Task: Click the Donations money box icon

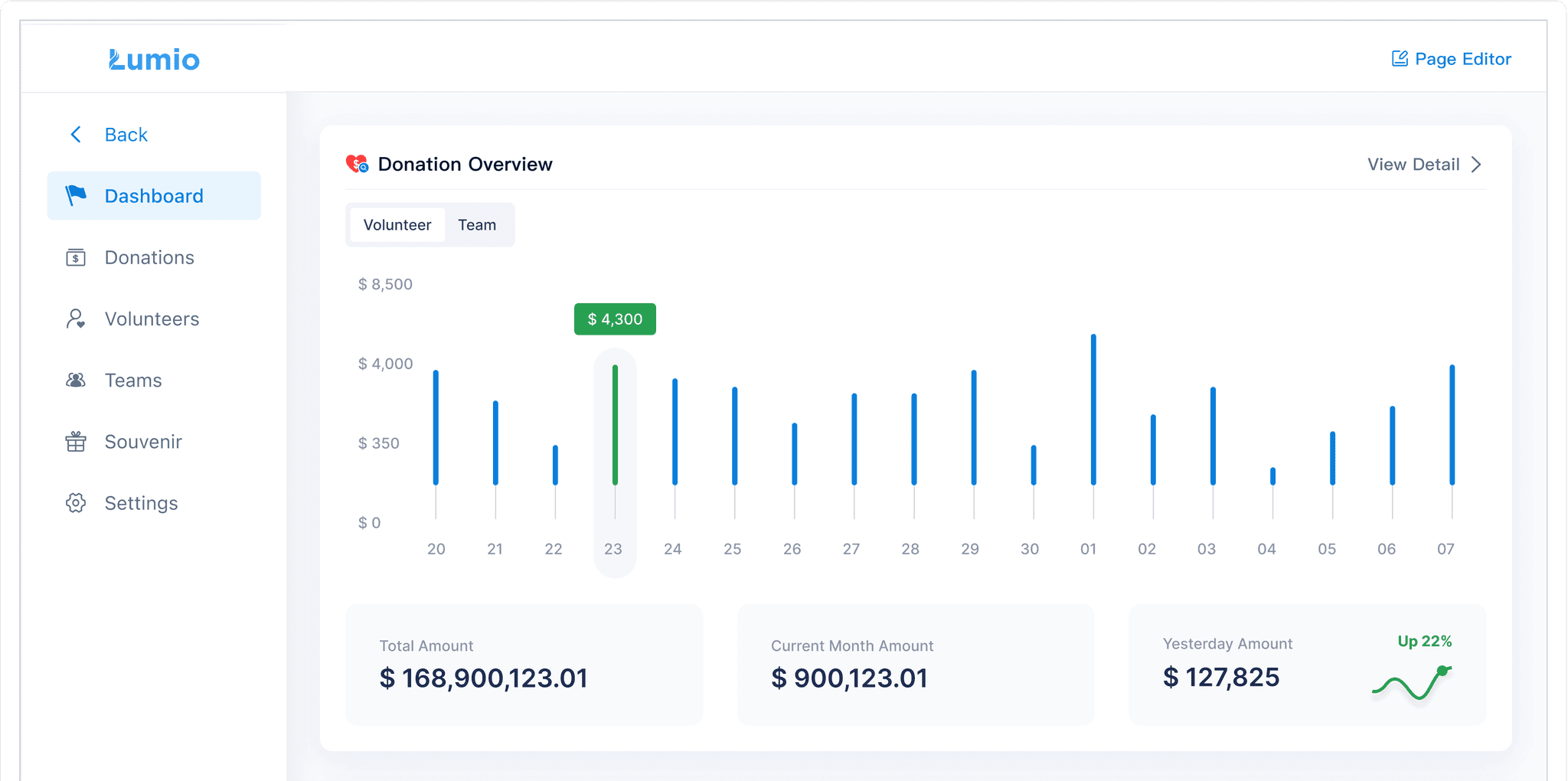Action: [76, 257]
